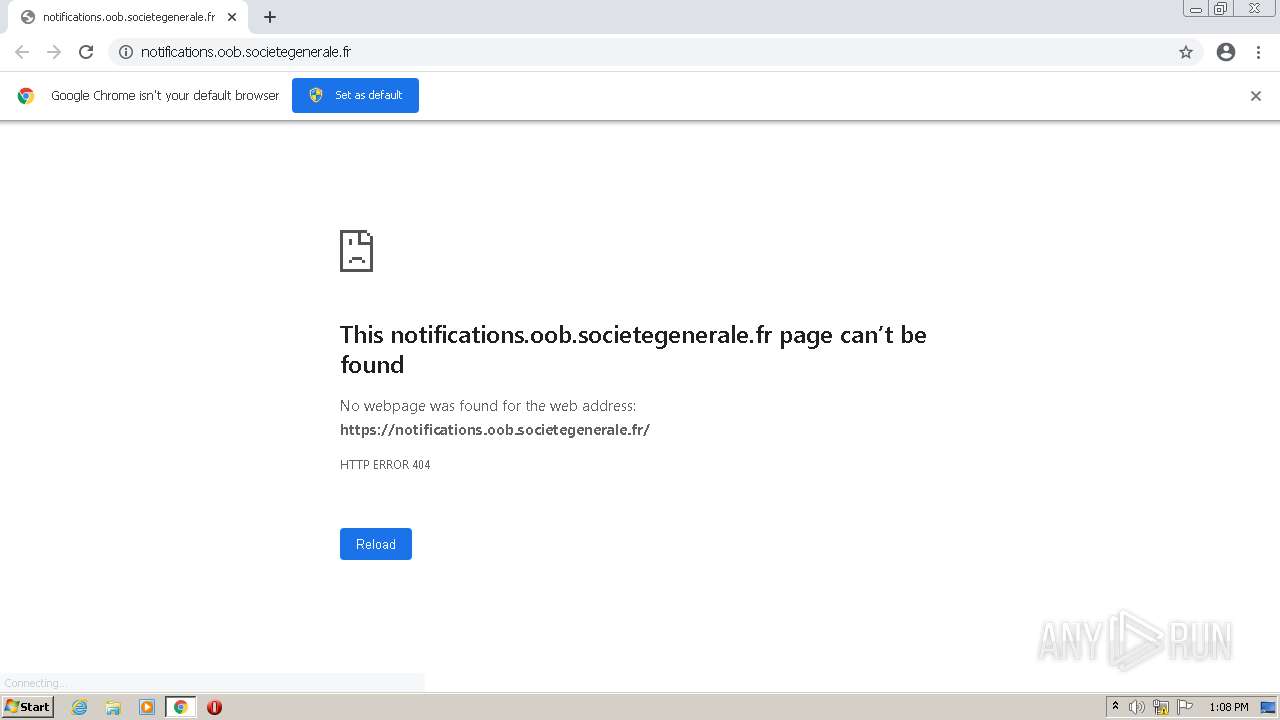Click the 'No webpage was found' message
The height and width of the screenshot is (720, 1280).
488,406
